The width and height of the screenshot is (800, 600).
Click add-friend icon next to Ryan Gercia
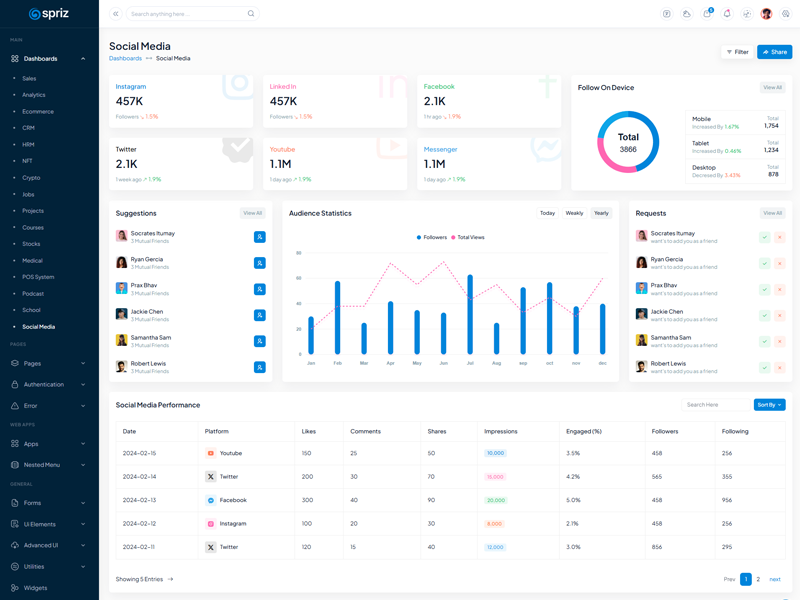pos(259,263)
